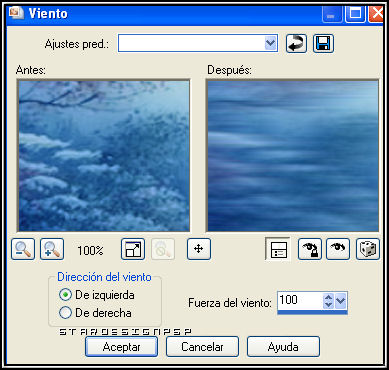Click the Fuerza del viento value field
This screenshot has width=389, height=370.
[300, 301]
